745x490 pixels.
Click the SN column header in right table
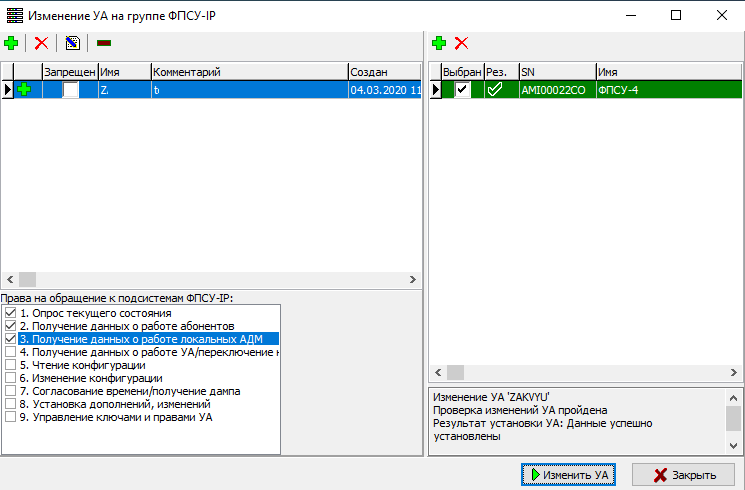(x=555, y=72)
